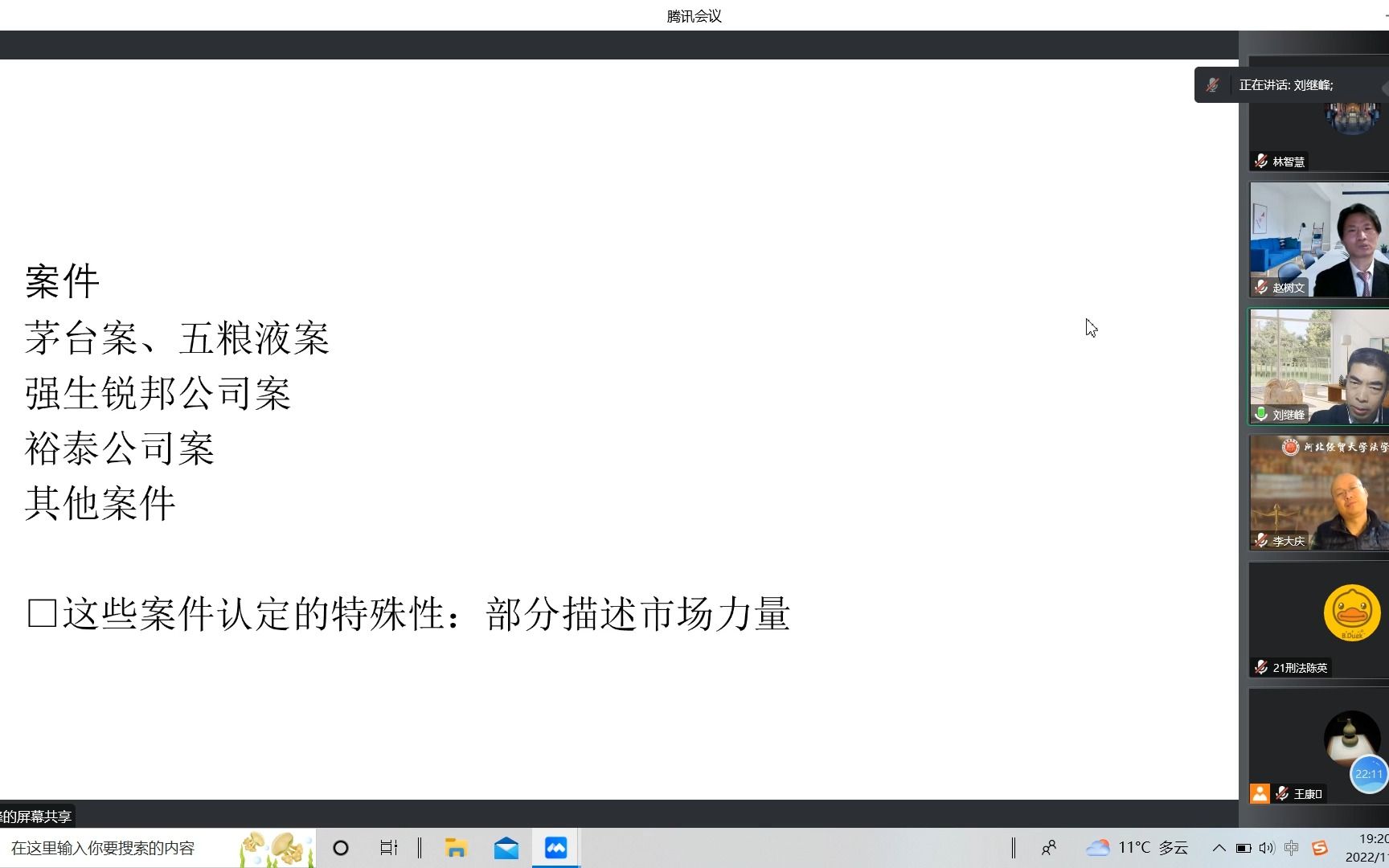Image resolution: width=1389 pixels, height=868 pixels.
Task: Expand the hidden tray icons chevron
Action: click(x=1219, y=848)
